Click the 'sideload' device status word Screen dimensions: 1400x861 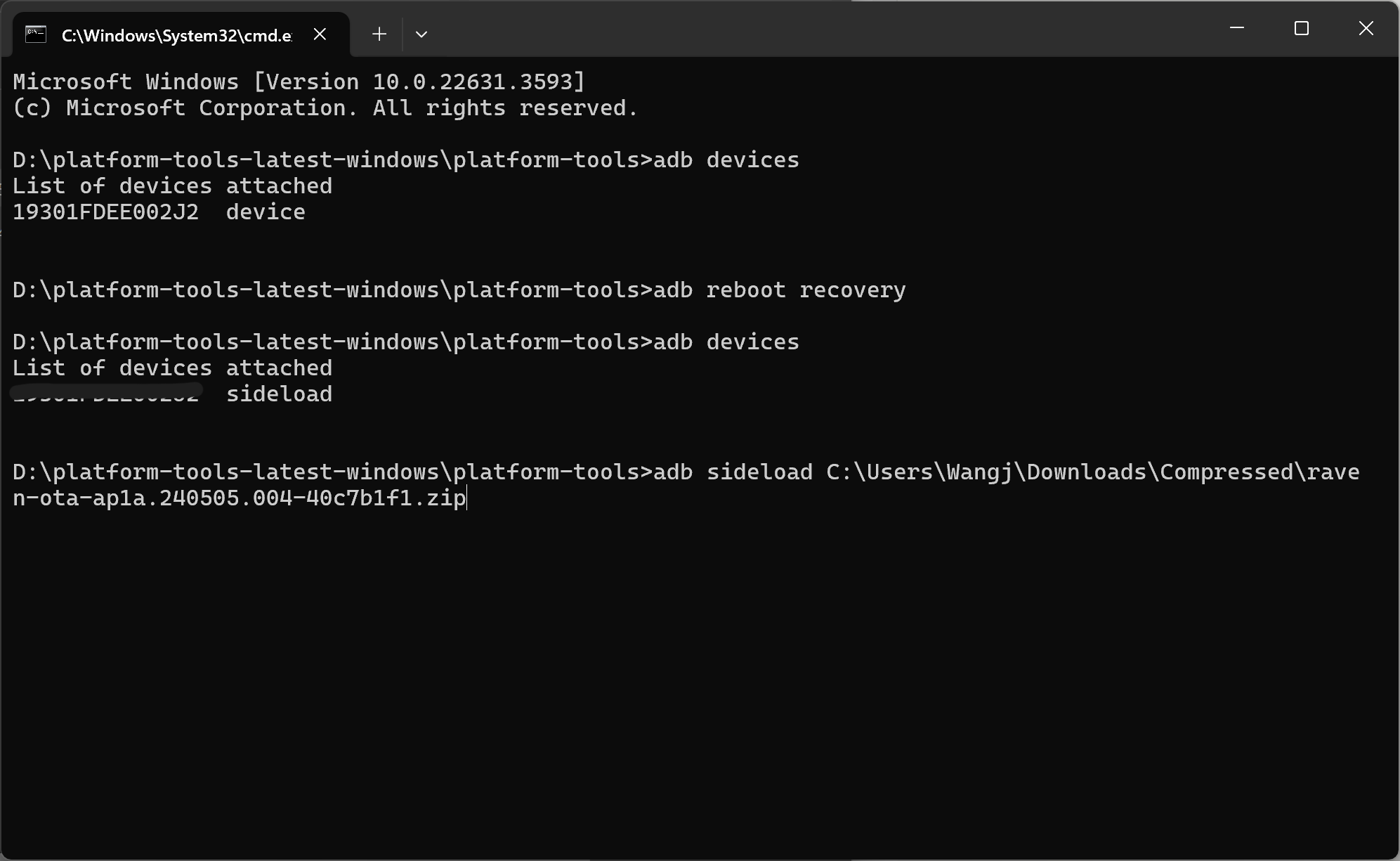[x=279, y=394]
